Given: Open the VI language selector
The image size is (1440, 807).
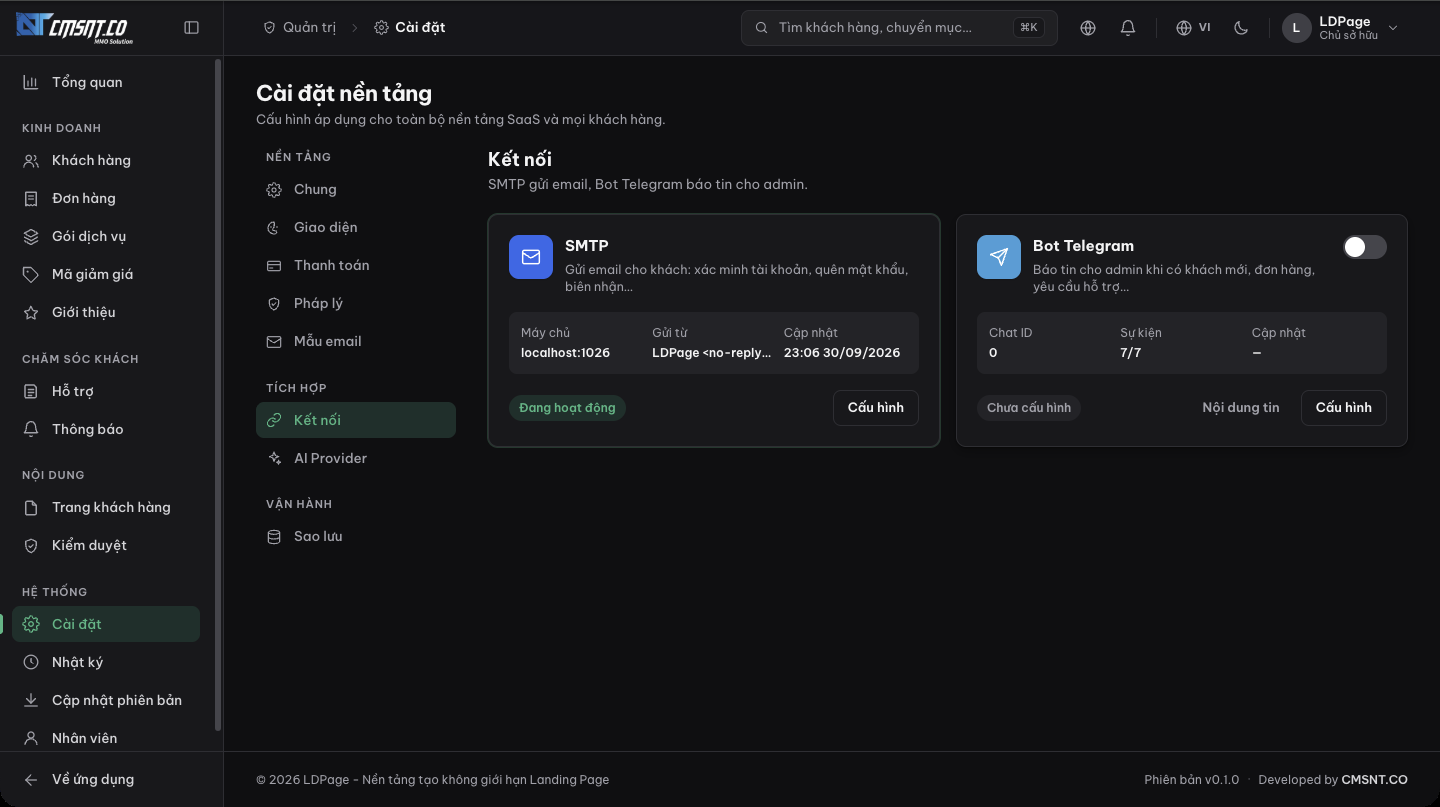Looking at the screenshot, I should click(1193, 28).
